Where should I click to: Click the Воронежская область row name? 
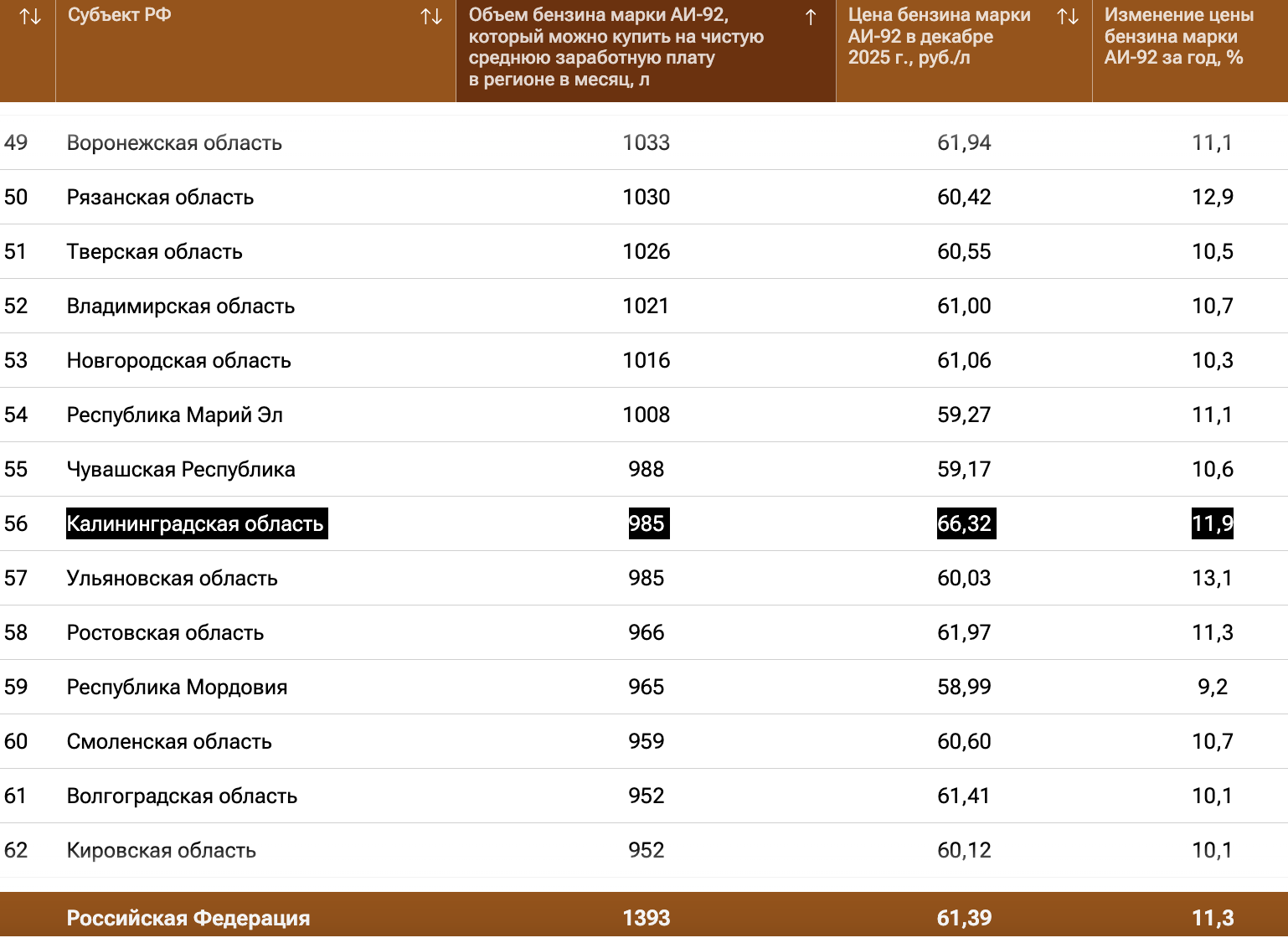174,143
